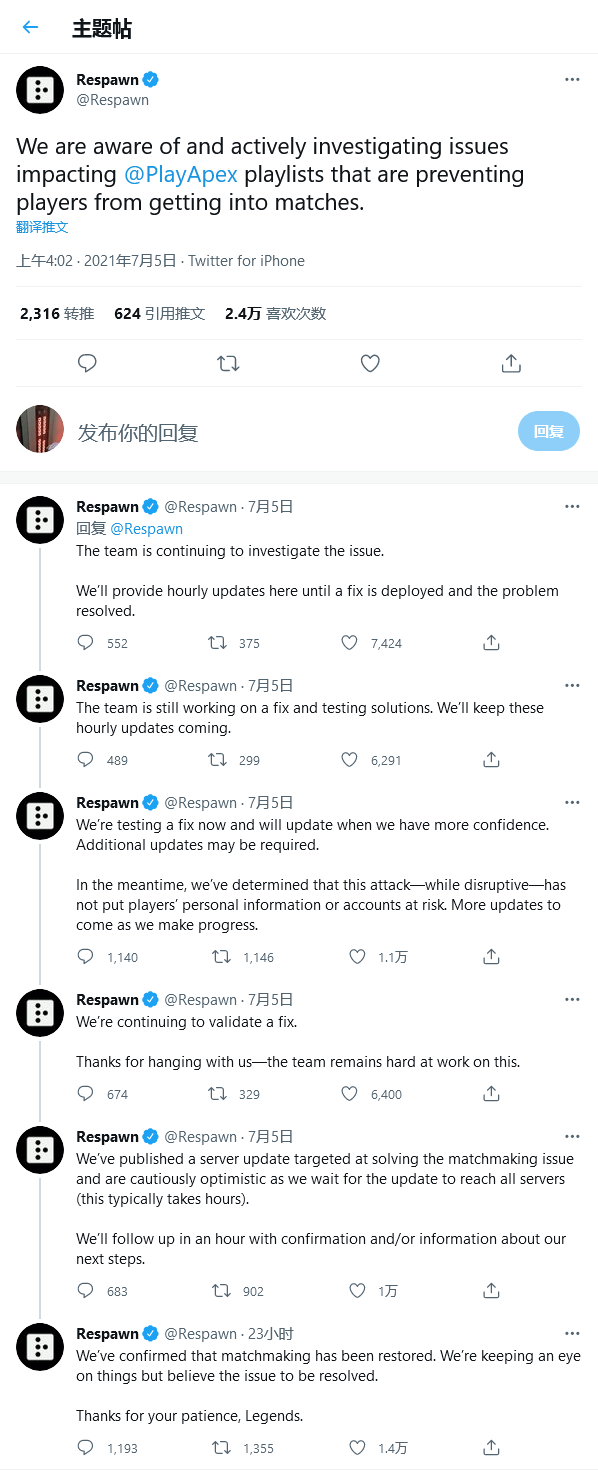This screenshot has height=1472, width=598.
Task: Open the @PlayApex profile link
Action: [x=181, y=174]
